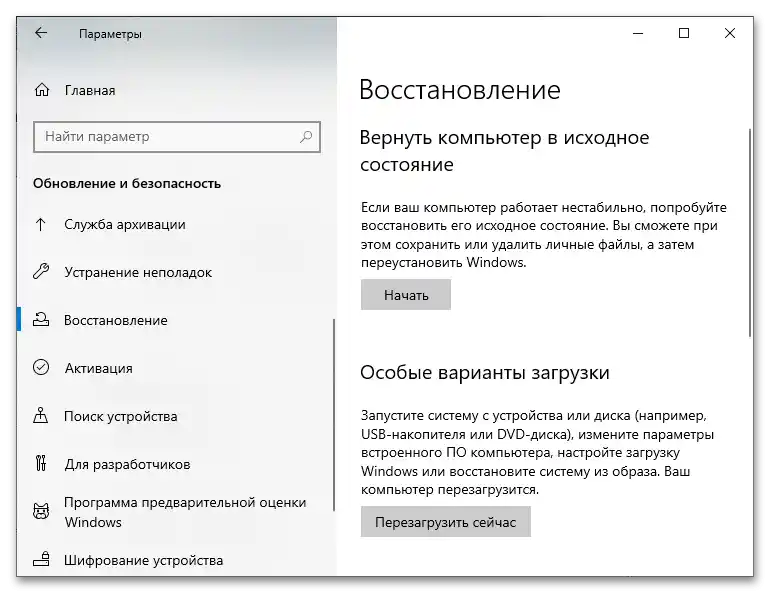770x593 pixels.
Task: Maximize the Параметры window
Action: (684, 33)
